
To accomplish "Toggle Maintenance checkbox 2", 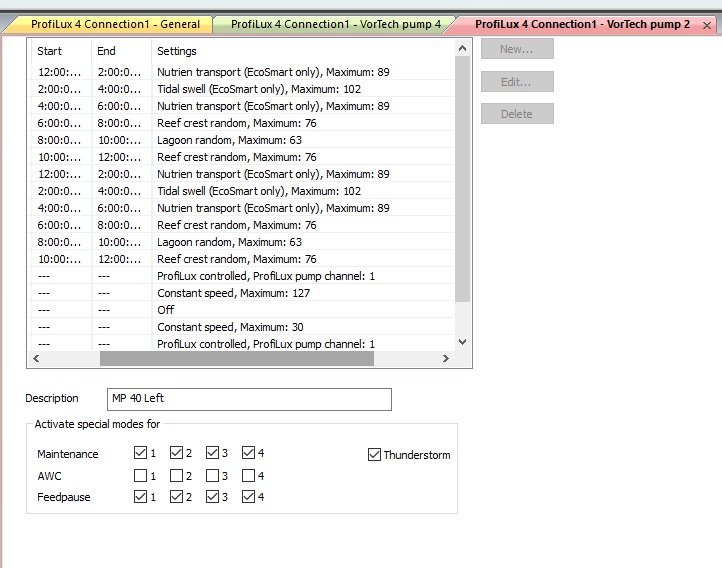I will click(176, 452).
